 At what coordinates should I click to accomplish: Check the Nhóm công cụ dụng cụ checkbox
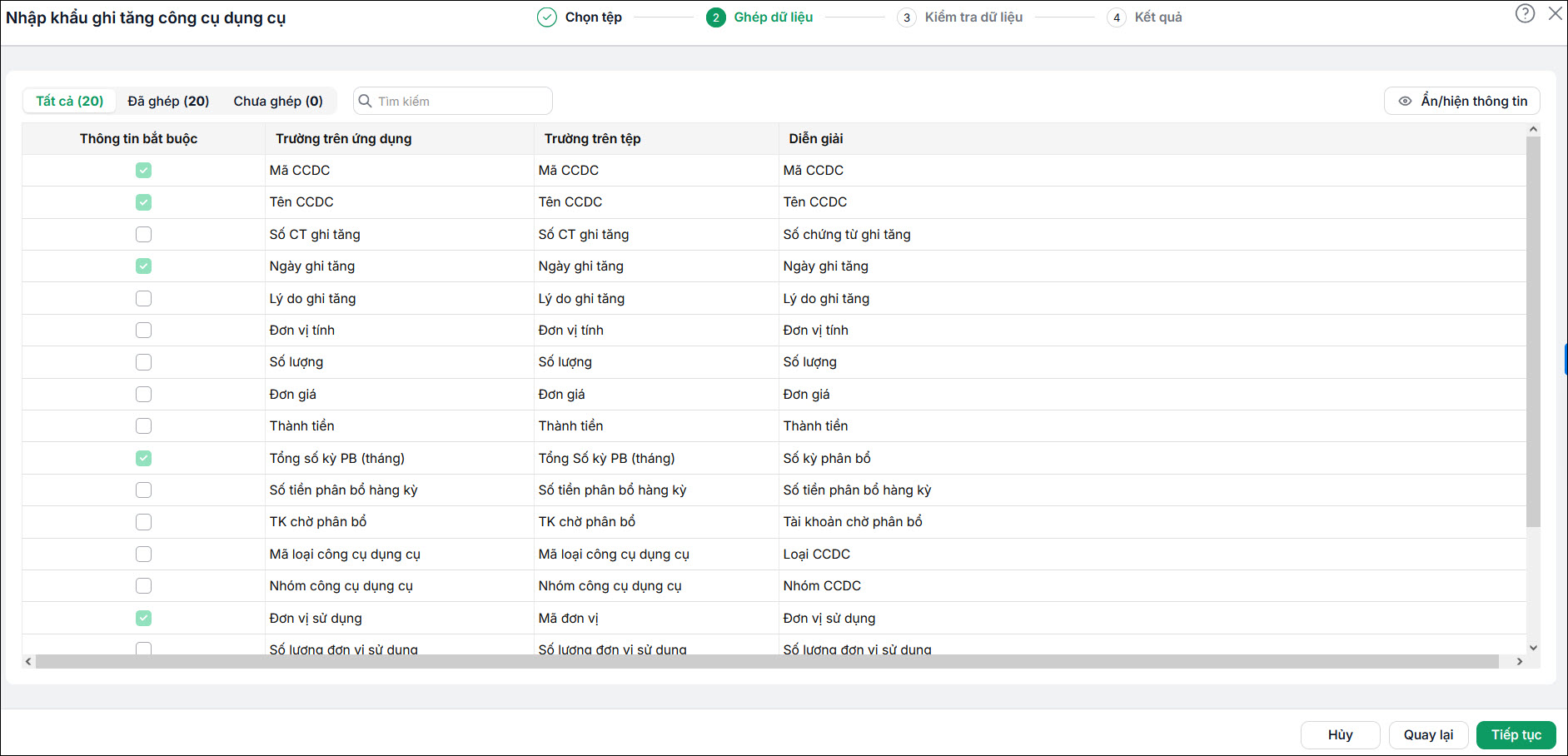pos(143,585)
